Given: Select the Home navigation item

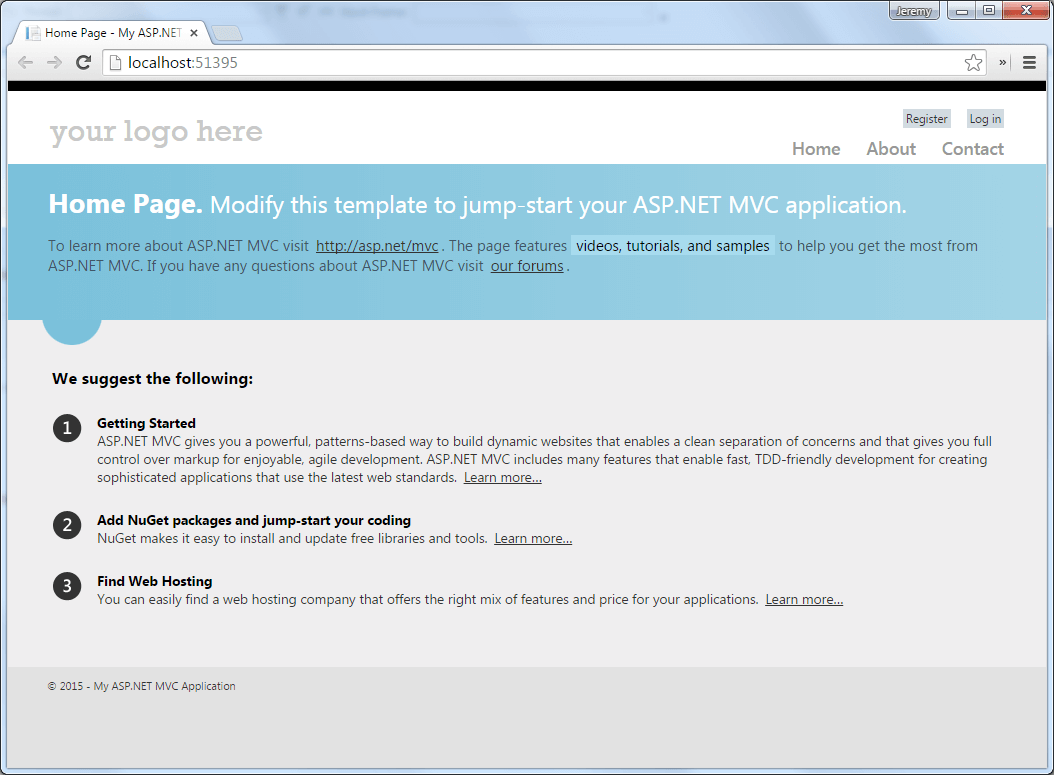Looking at the screenshot, I should [815, 148].
